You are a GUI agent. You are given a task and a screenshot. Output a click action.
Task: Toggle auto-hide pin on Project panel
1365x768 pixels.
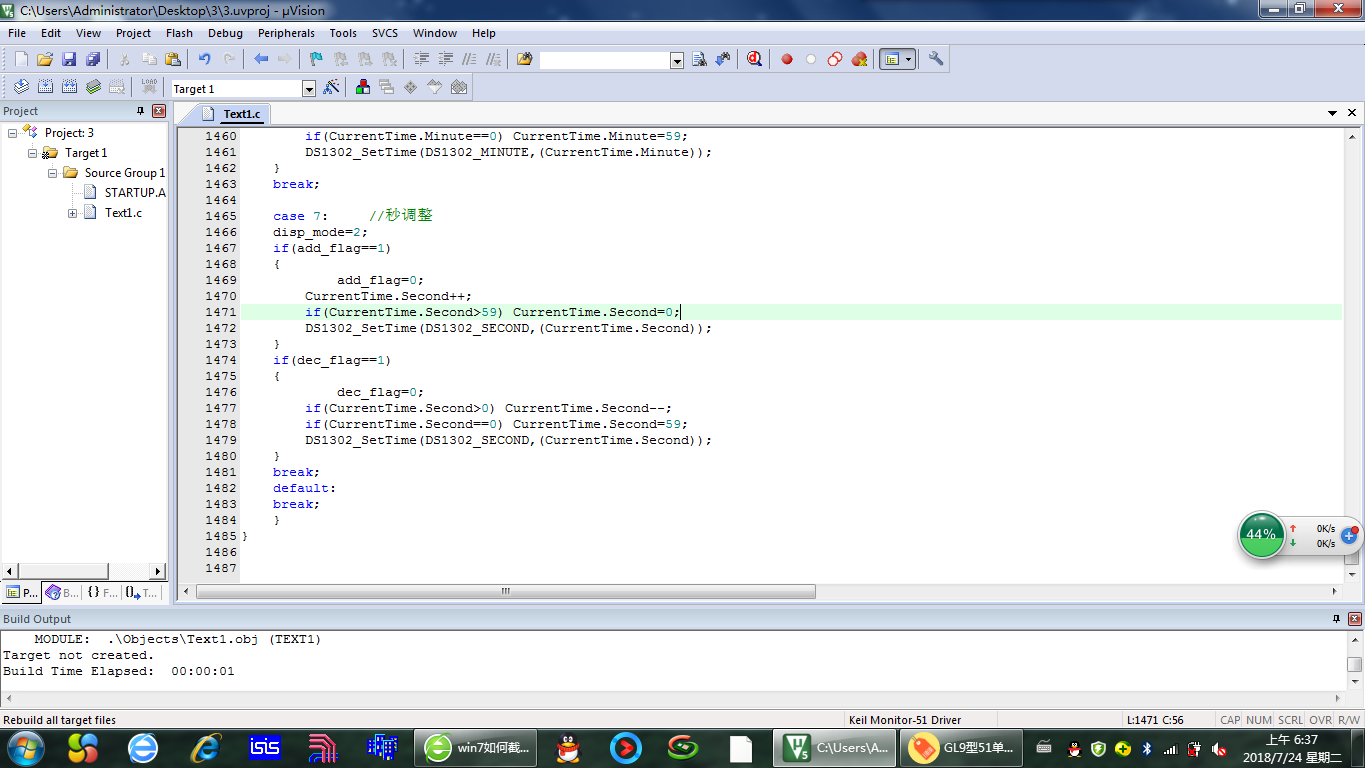(140, 111)
